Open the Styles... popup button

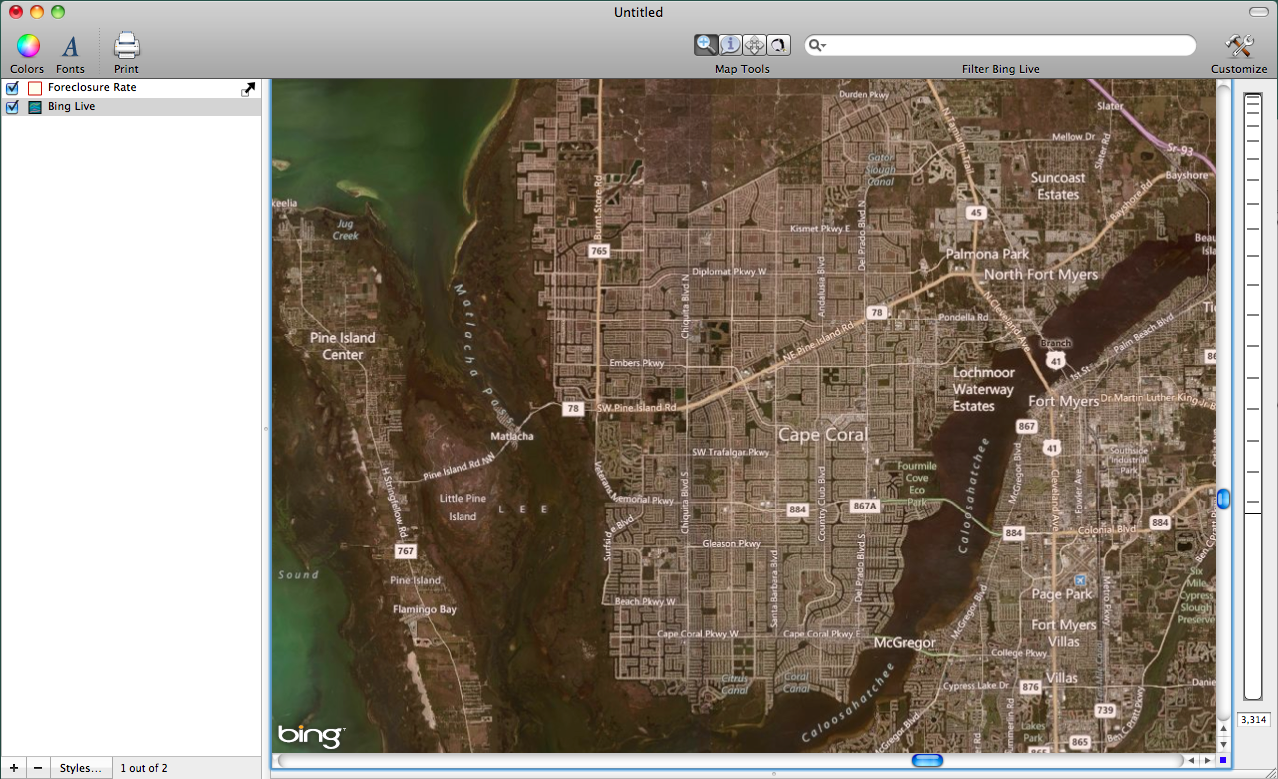(x=81, y=768)
